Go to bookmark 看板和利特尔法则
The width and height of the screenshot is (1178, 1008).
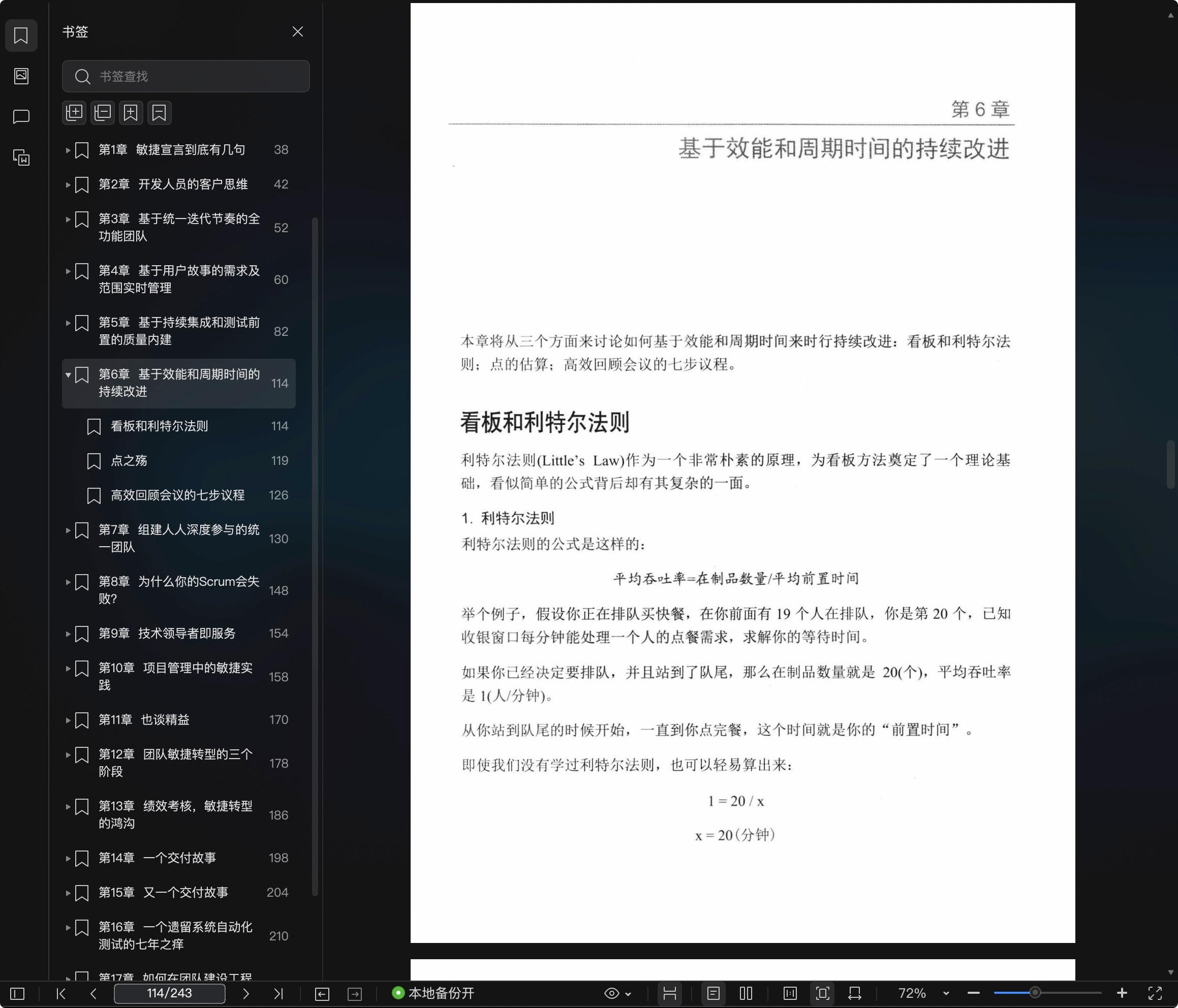point(178,426)
